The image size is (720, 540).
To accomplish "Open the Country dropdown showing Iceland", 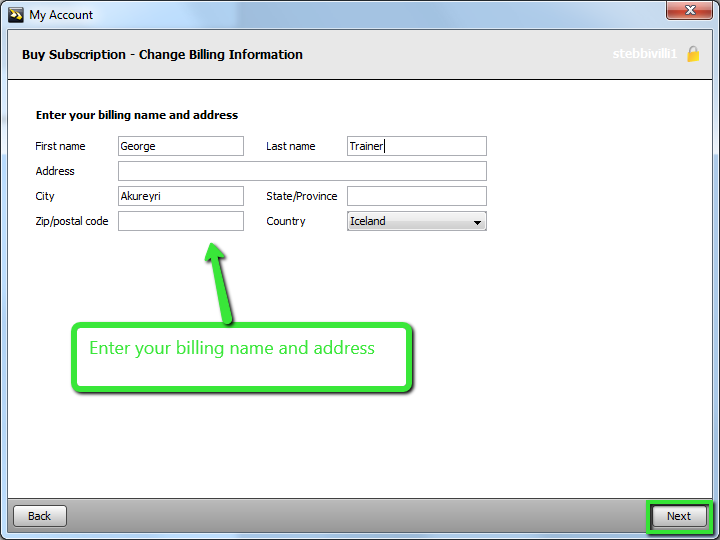I will (416, 221).
